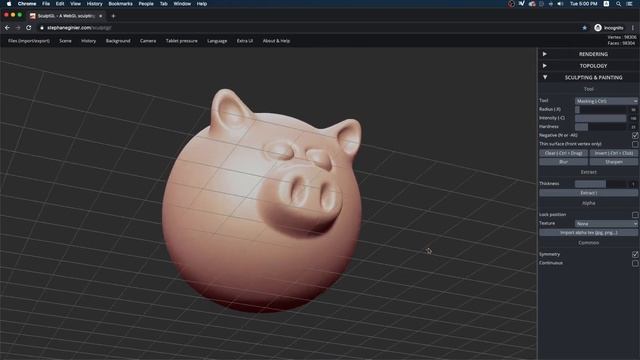
Task: Open Chrome's Bookmarks menu in the macOS menu bar
Action: point(120,4)
